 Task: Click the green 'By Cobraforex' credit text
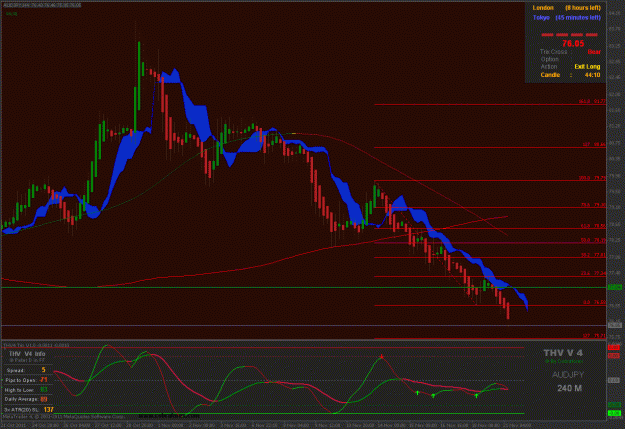pos(564,361)
